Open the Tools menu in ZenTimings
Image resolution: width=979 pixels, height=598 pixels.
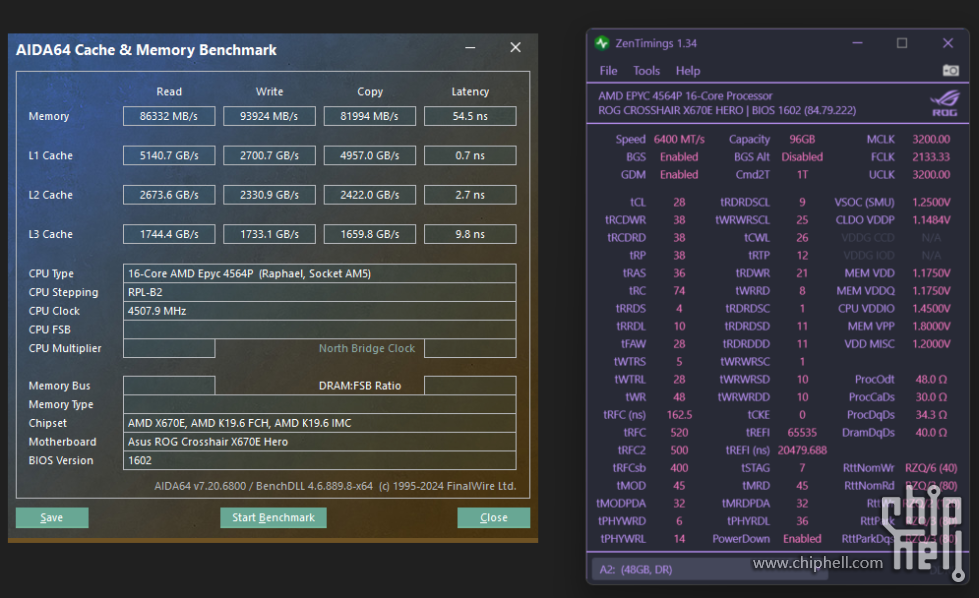click(646, 71)
